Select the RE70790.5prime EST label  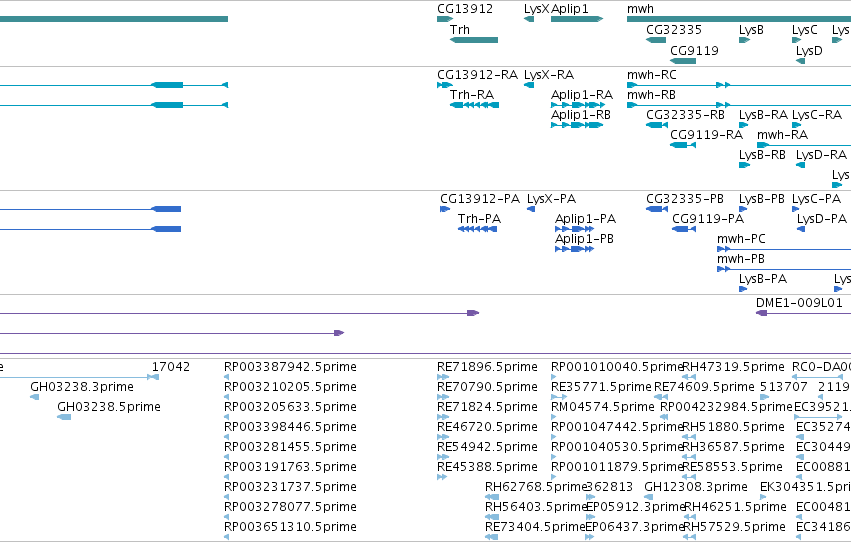coord(487,387)
